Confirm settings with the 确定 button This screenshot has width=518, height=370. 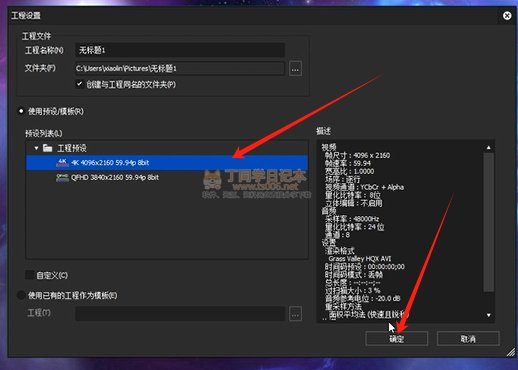[397, 339]
